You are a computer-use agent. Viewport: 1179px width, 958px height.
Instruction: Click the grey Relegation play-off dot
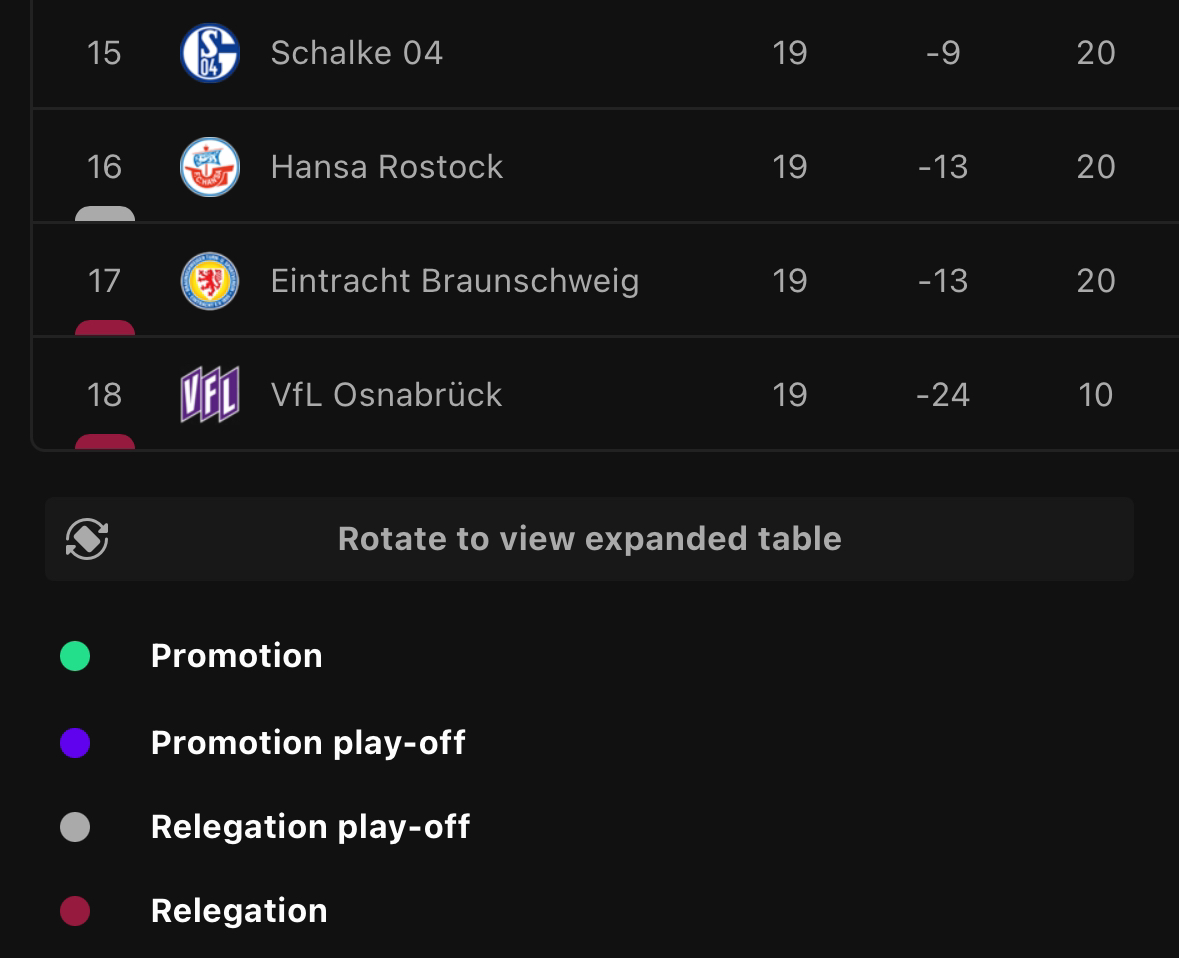pyautogui.click(x=75, y=827)
